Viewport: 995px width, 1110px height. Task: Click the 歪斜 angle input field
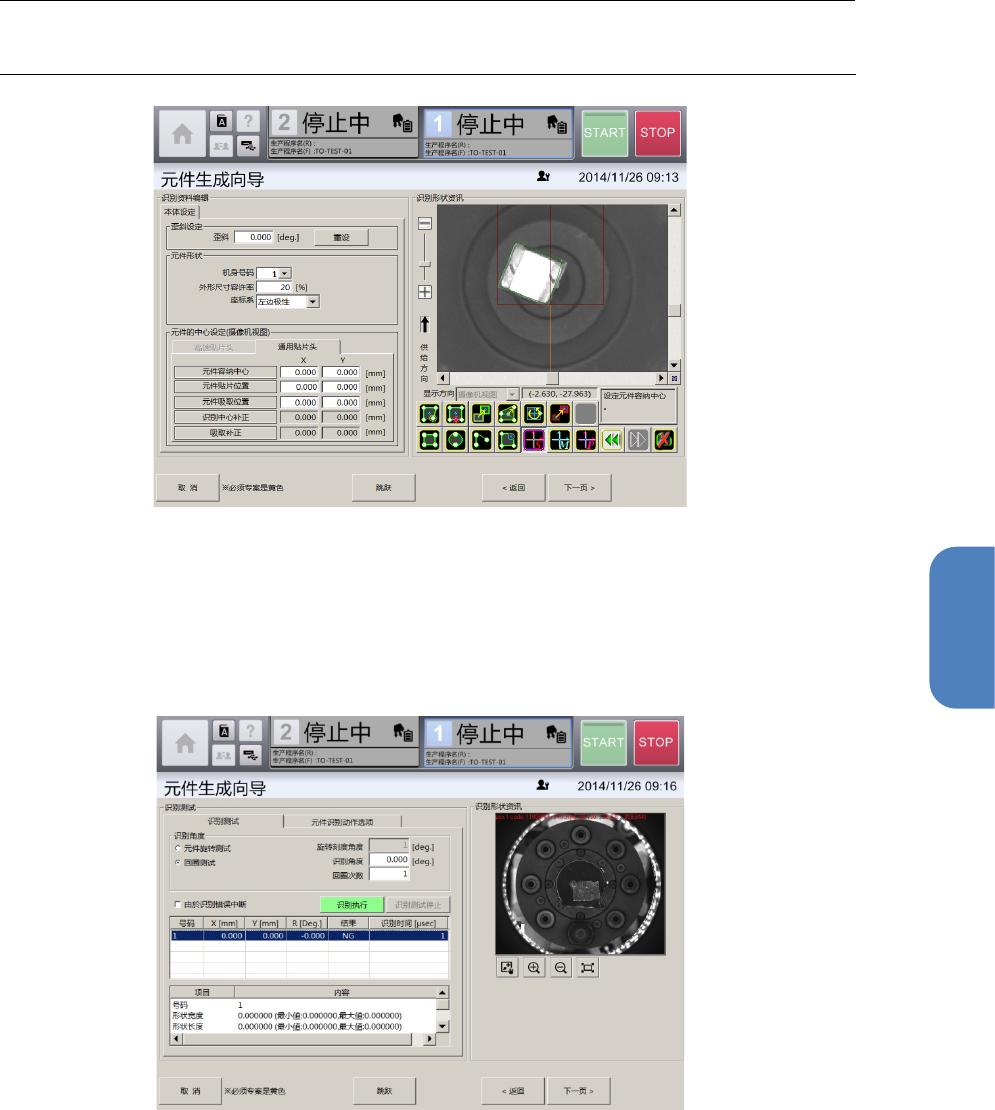pyautogui.click(x=253, y=237)
